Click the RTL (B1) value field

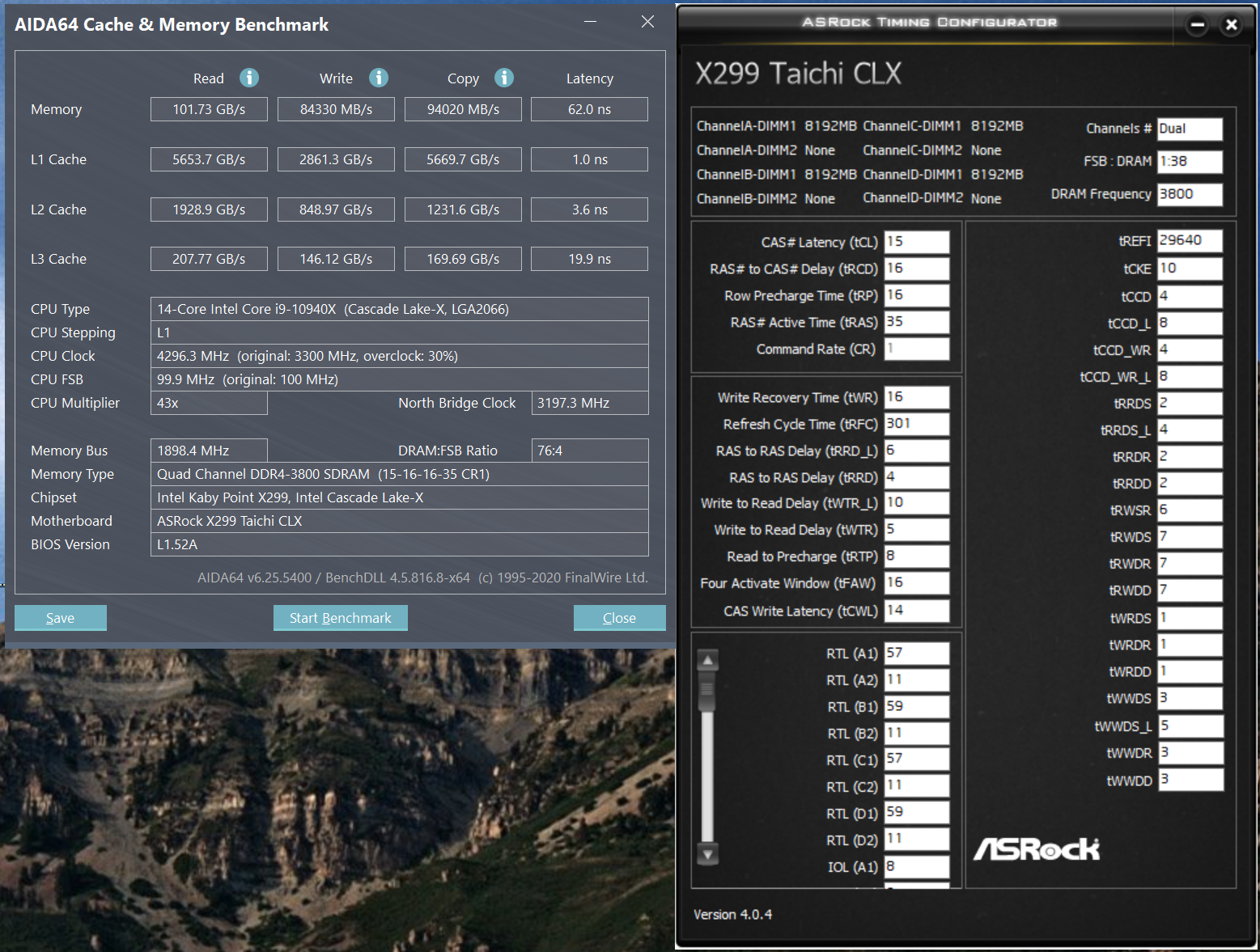coord(917,707)
